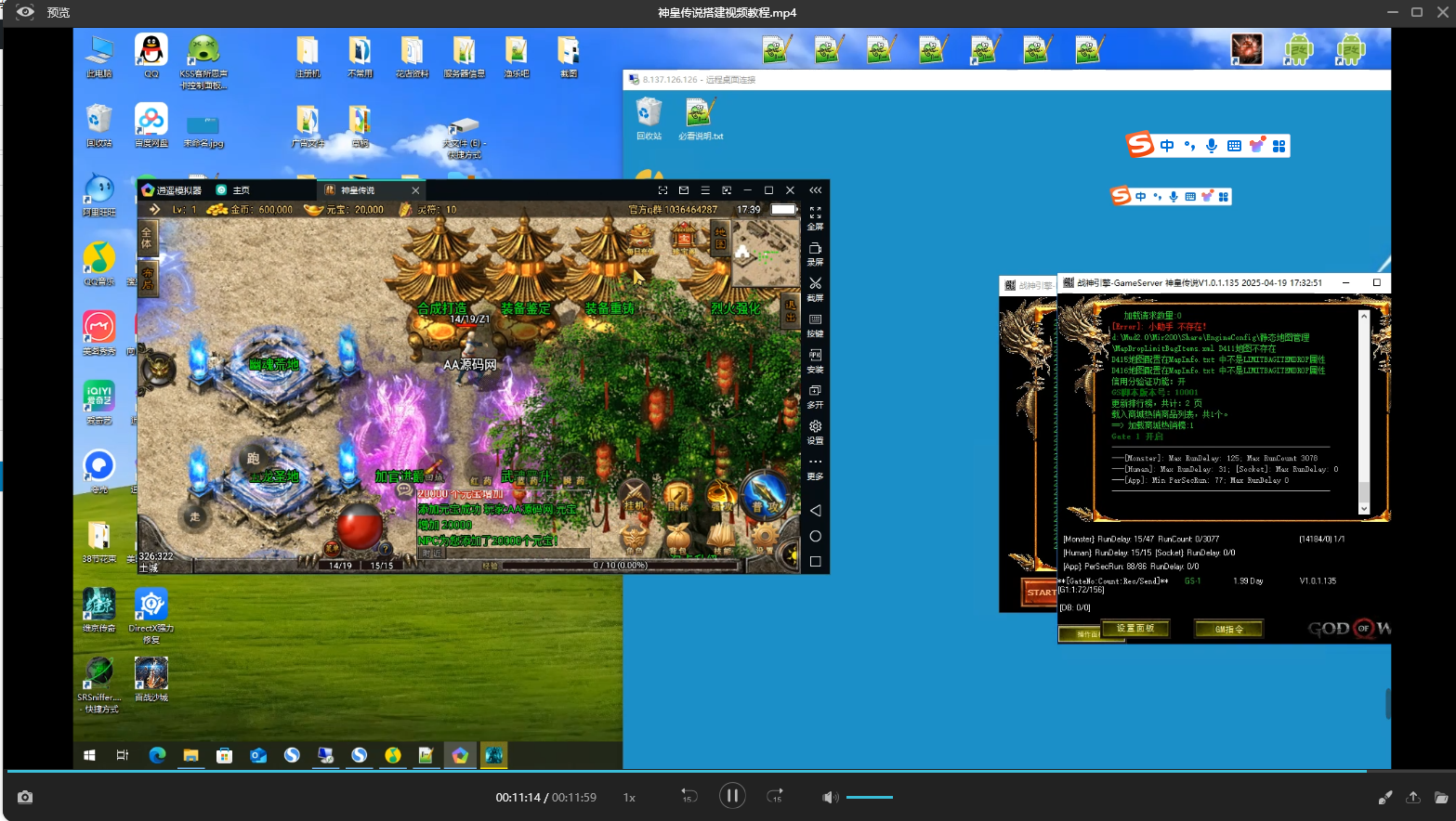The image size is (1456, 821).
Task: Tap the 地图 map button beside minimap
Action: click(x=720, y=237)
